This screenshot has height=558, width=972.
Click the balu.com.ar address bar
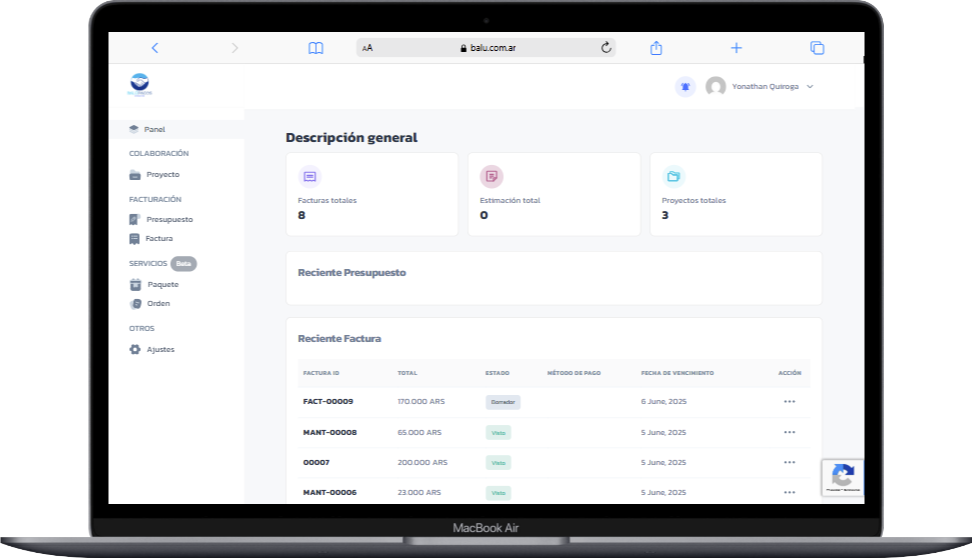coord(487,47)
